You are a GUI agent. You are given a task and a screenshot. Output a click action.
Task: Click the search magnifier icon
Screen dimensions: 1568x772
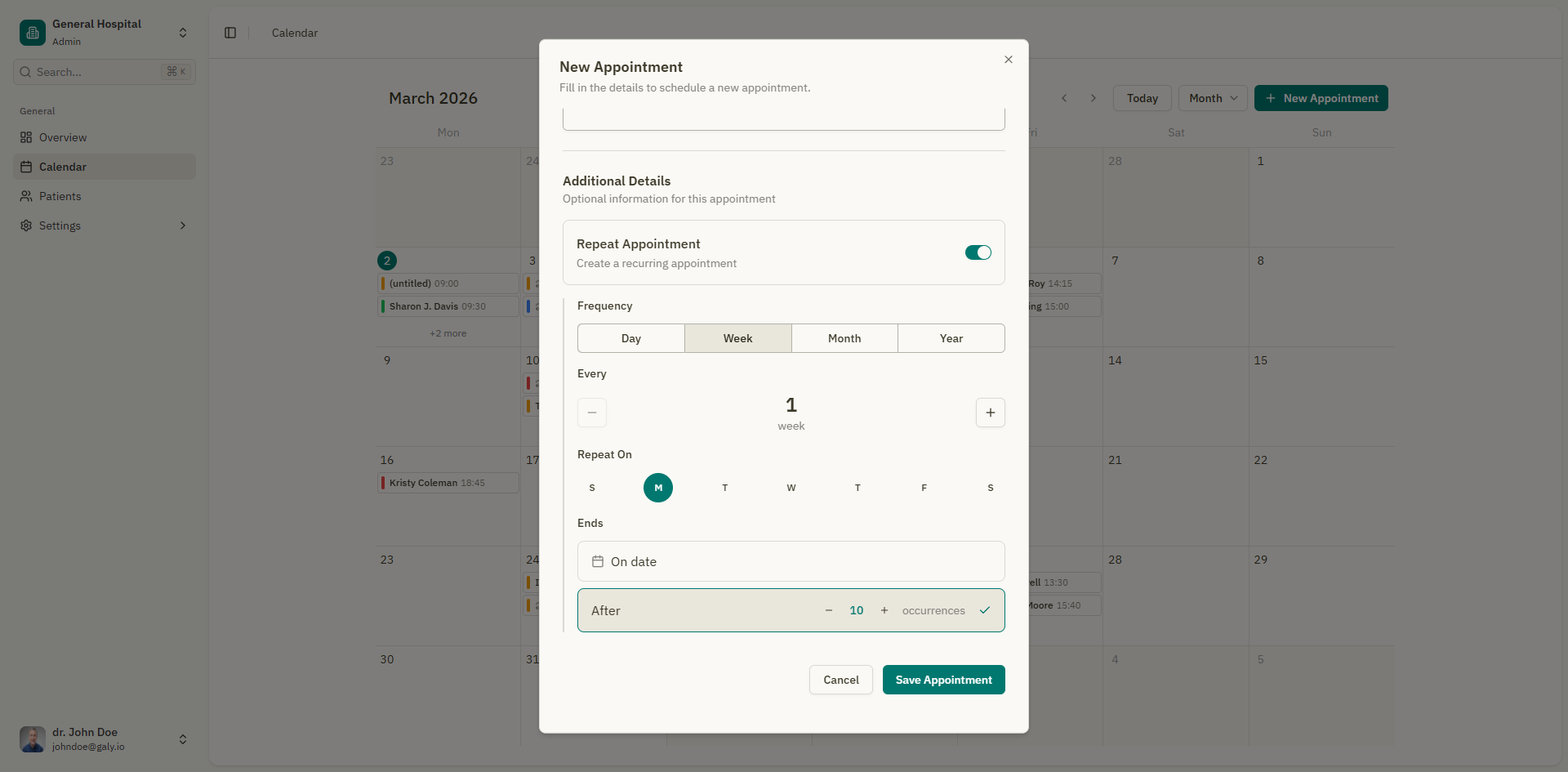(25, 72)
